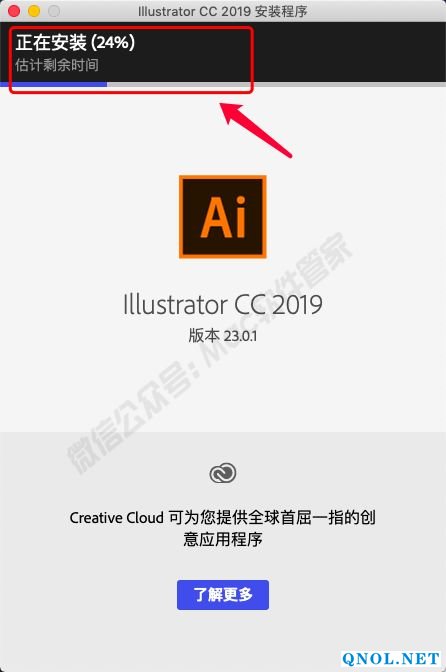The width and height of the screenshot is (446, 672).
Task: Click the red annotation arrow
Action: pyautogui.click(x=256, y=130)
